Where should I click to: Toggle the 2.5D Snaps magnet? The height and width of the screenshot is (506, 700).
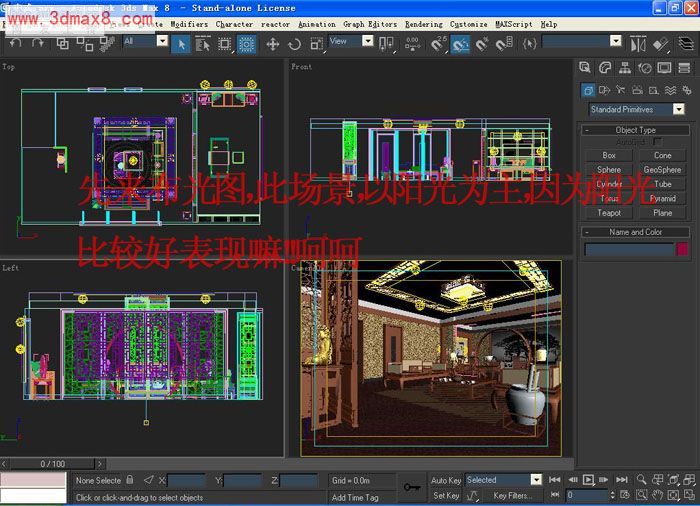pos(438,44)
